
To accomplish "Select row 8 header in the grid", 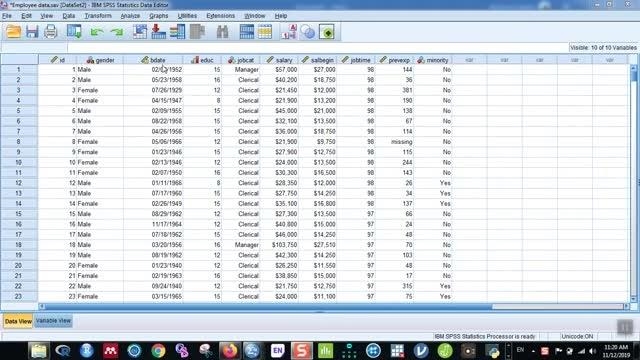I will click(19, 142).
